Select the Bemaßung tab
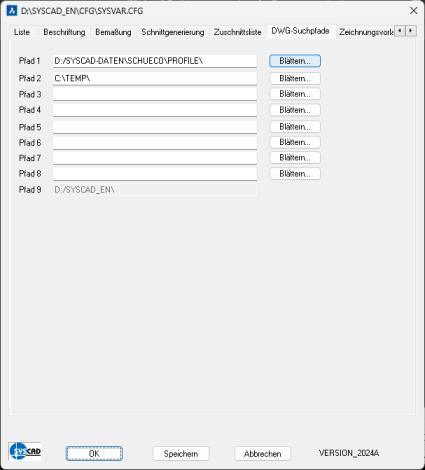425x470 pixels. (113, 32)
